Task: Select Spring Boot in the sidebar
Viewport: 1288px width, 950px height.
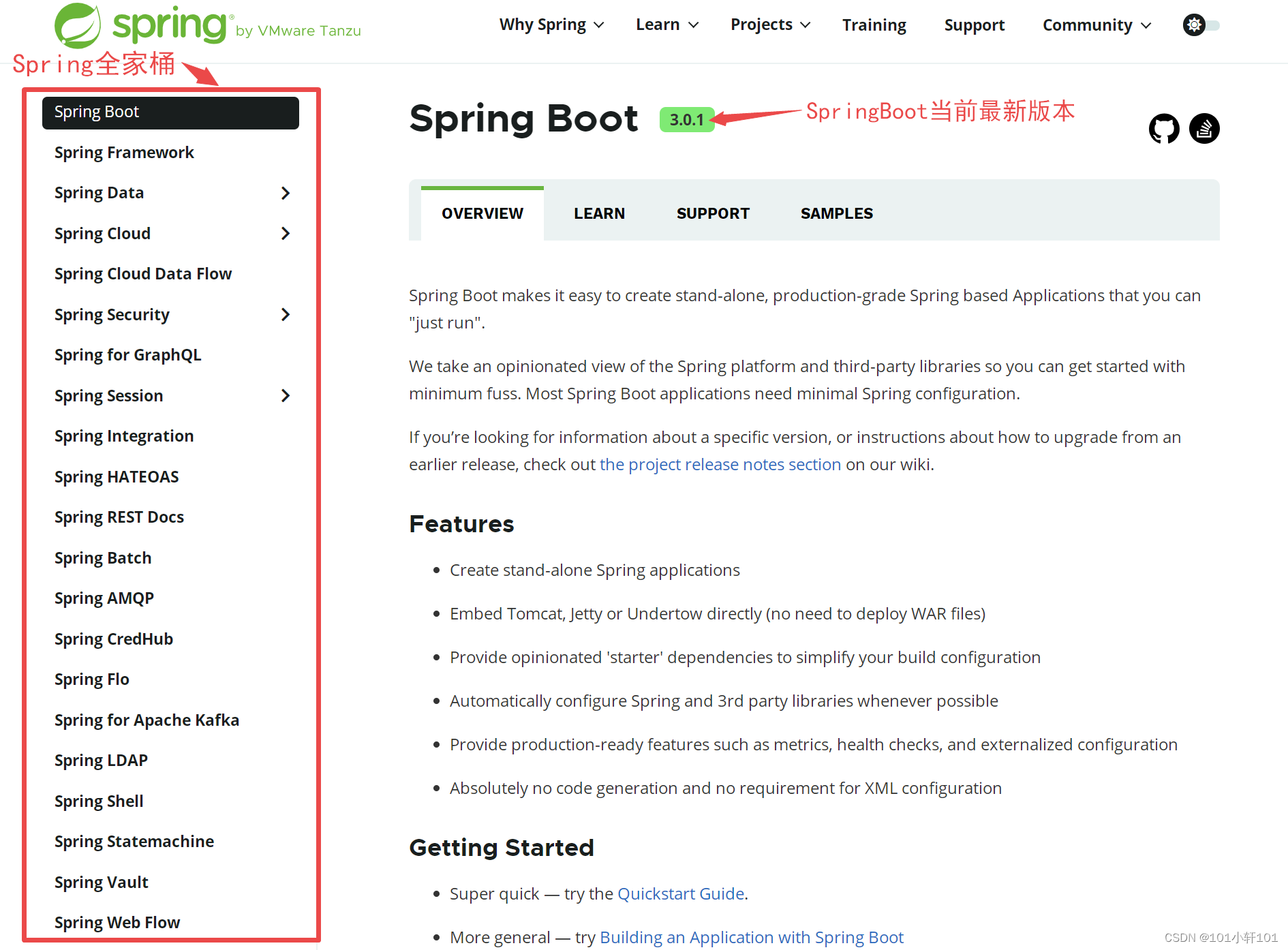Action: tap(170, 112)
